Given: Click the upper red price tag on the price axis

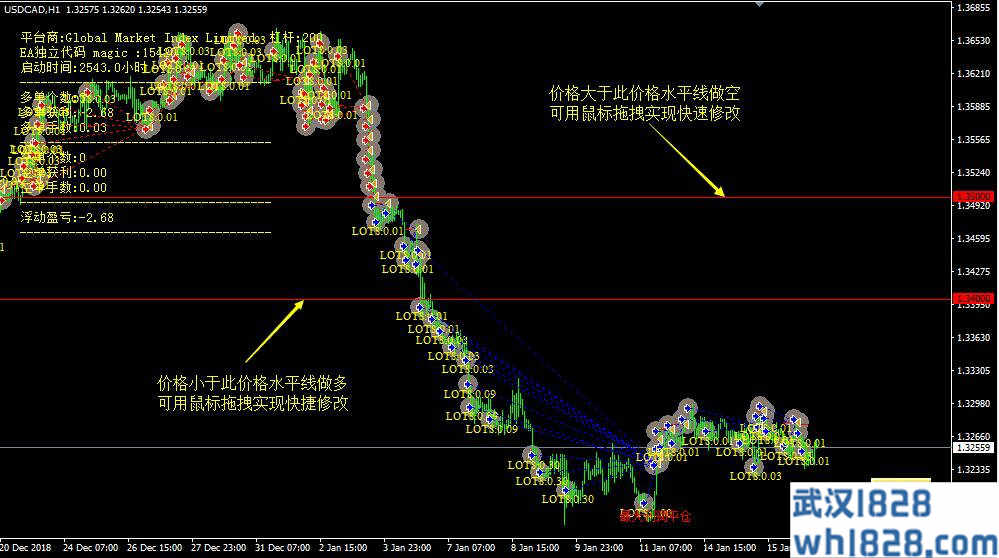Looking at the screenshot, I should point(973,197).
